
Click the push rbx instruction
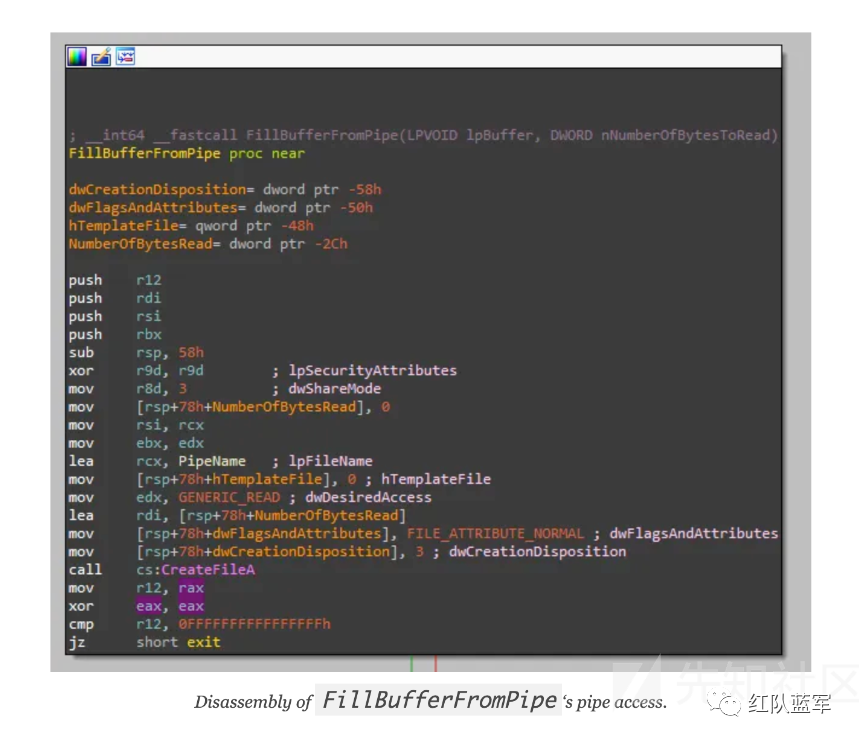click(115, 334)
